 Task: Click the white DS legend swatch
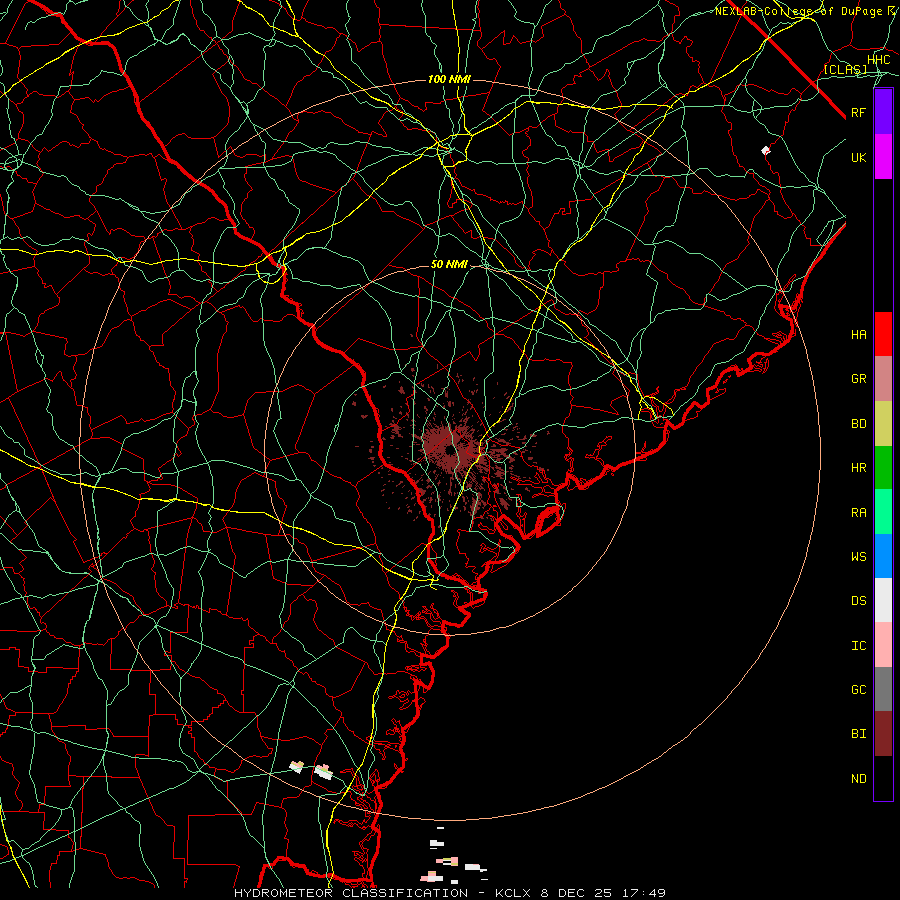pos(883,601)
